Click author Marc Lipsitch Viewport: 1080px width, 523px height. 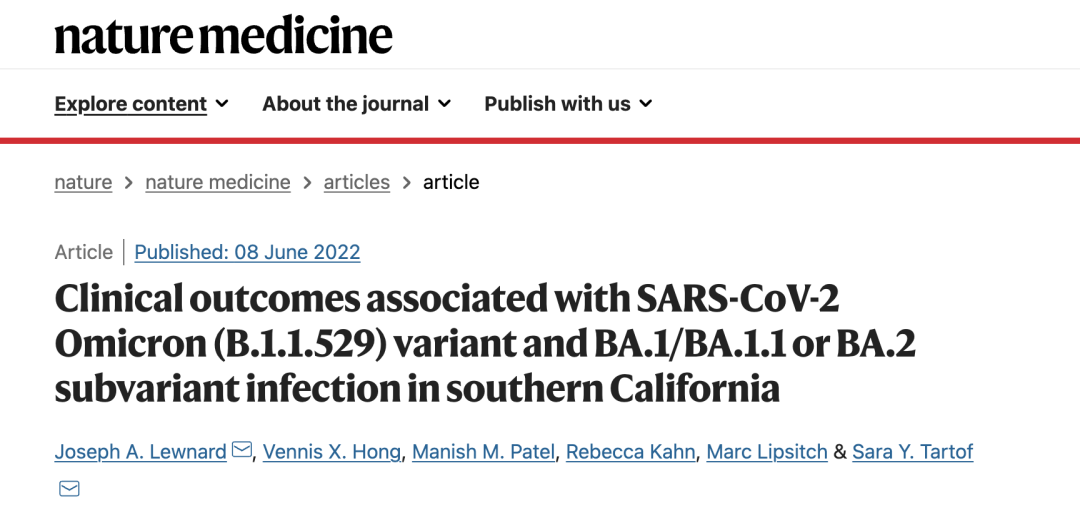click(x=767, y=452)
